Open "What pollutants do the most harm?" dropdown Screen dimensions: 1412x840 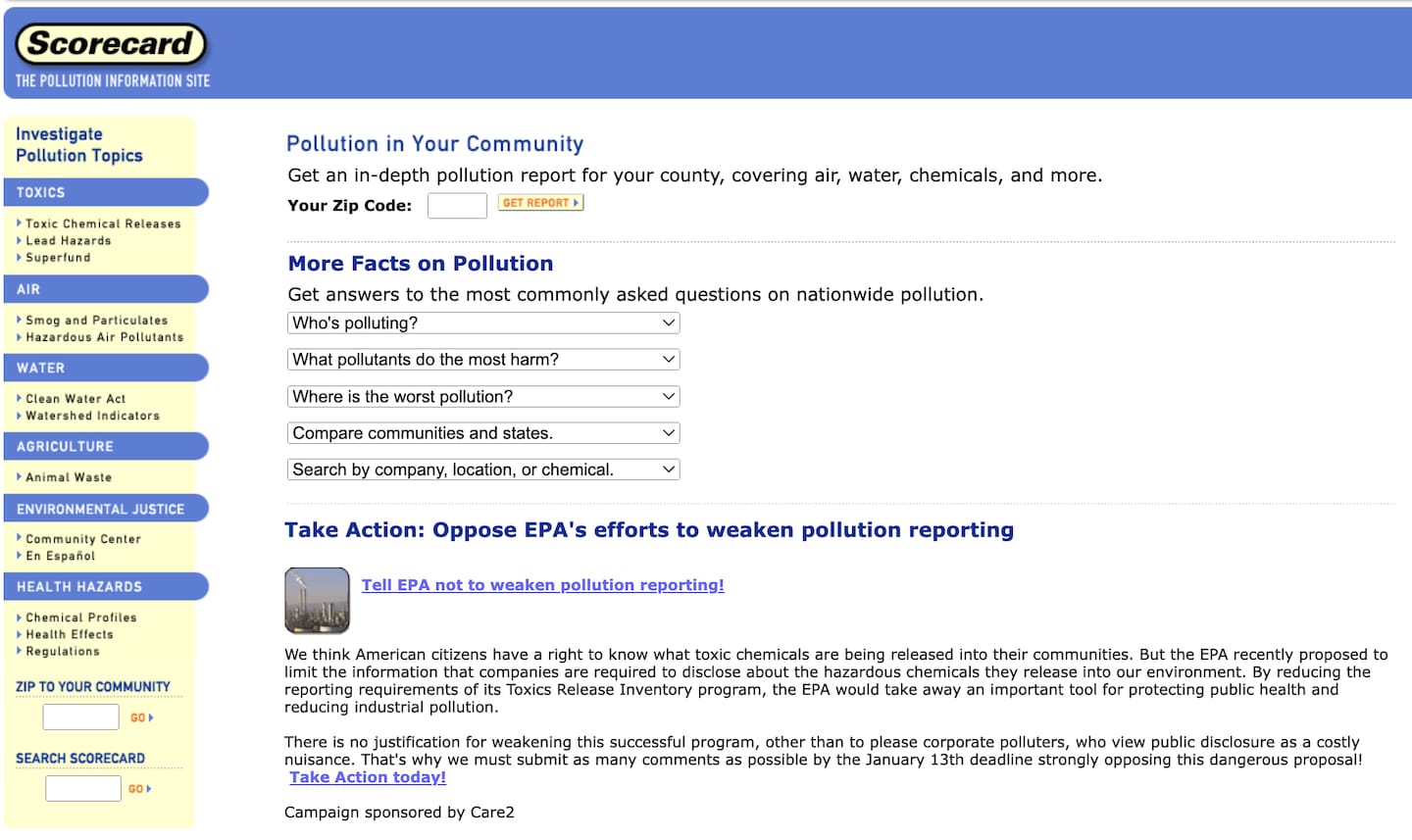point(483,360)
